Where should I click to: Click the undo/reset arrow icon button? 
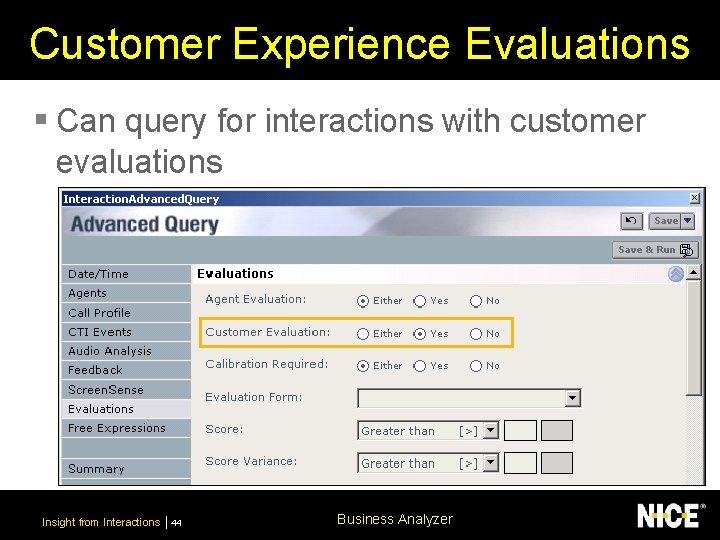coord(631,221)
